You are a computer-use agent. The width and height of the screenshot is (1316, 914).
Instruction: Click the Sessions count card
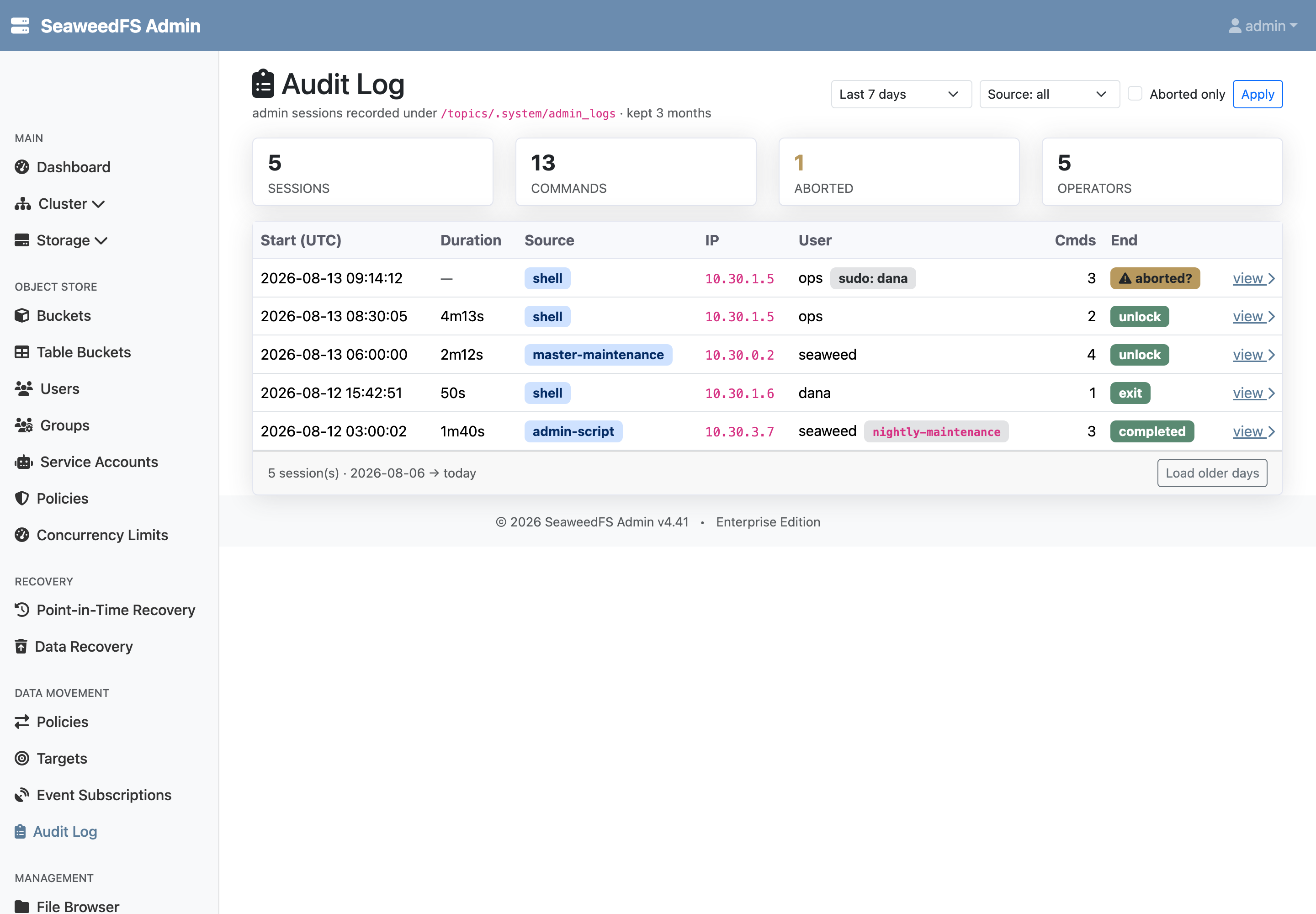(x=372, y=172)
